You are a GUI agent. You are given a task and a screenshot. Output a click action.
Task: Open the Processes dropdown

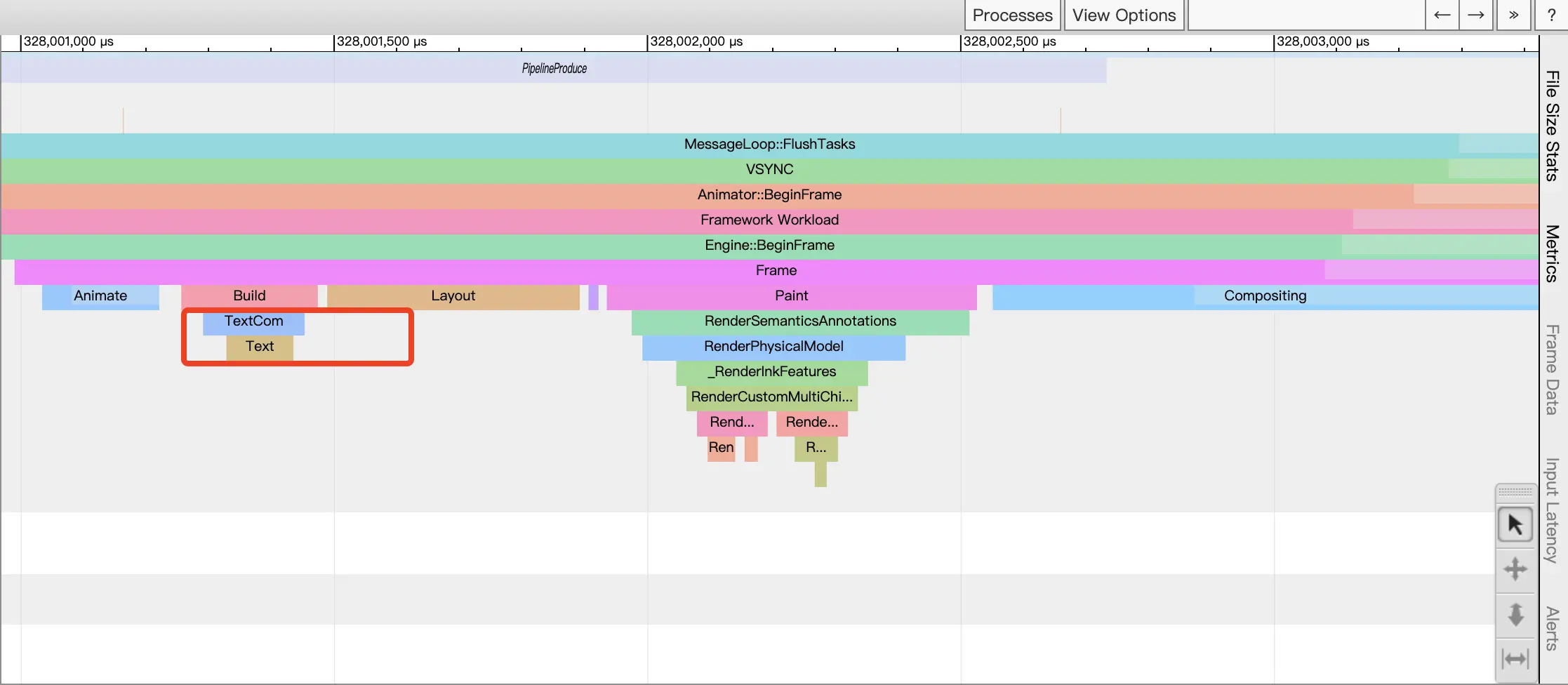point(1012,15)
